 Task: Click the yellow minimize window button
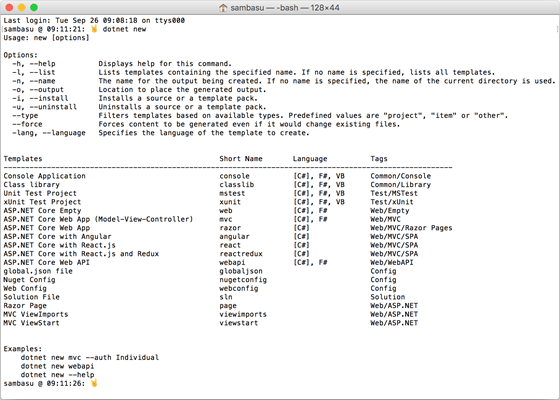(21, 8)
